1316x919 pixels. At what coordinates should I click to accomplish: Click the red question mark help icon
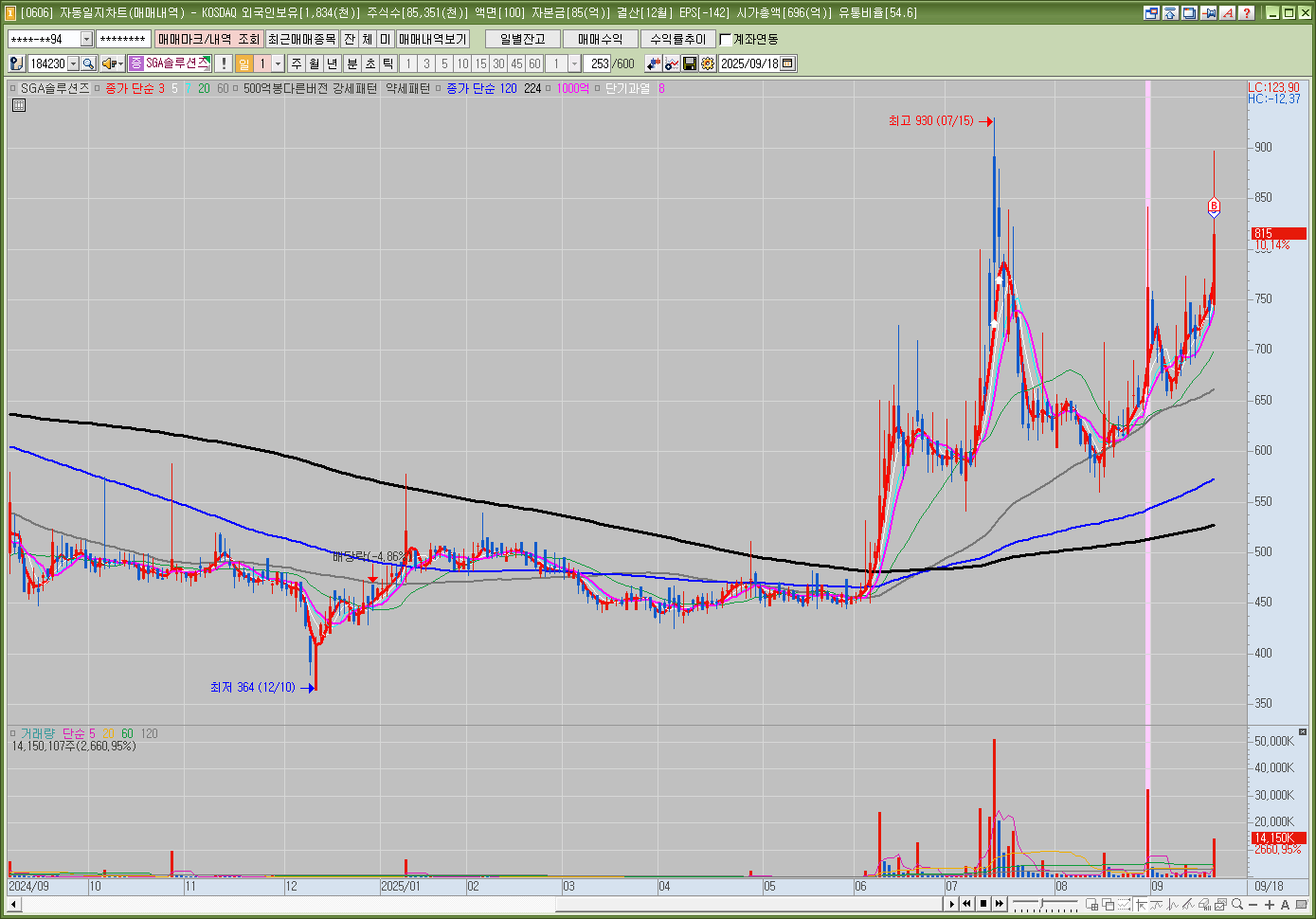(x=1246, y=12)
